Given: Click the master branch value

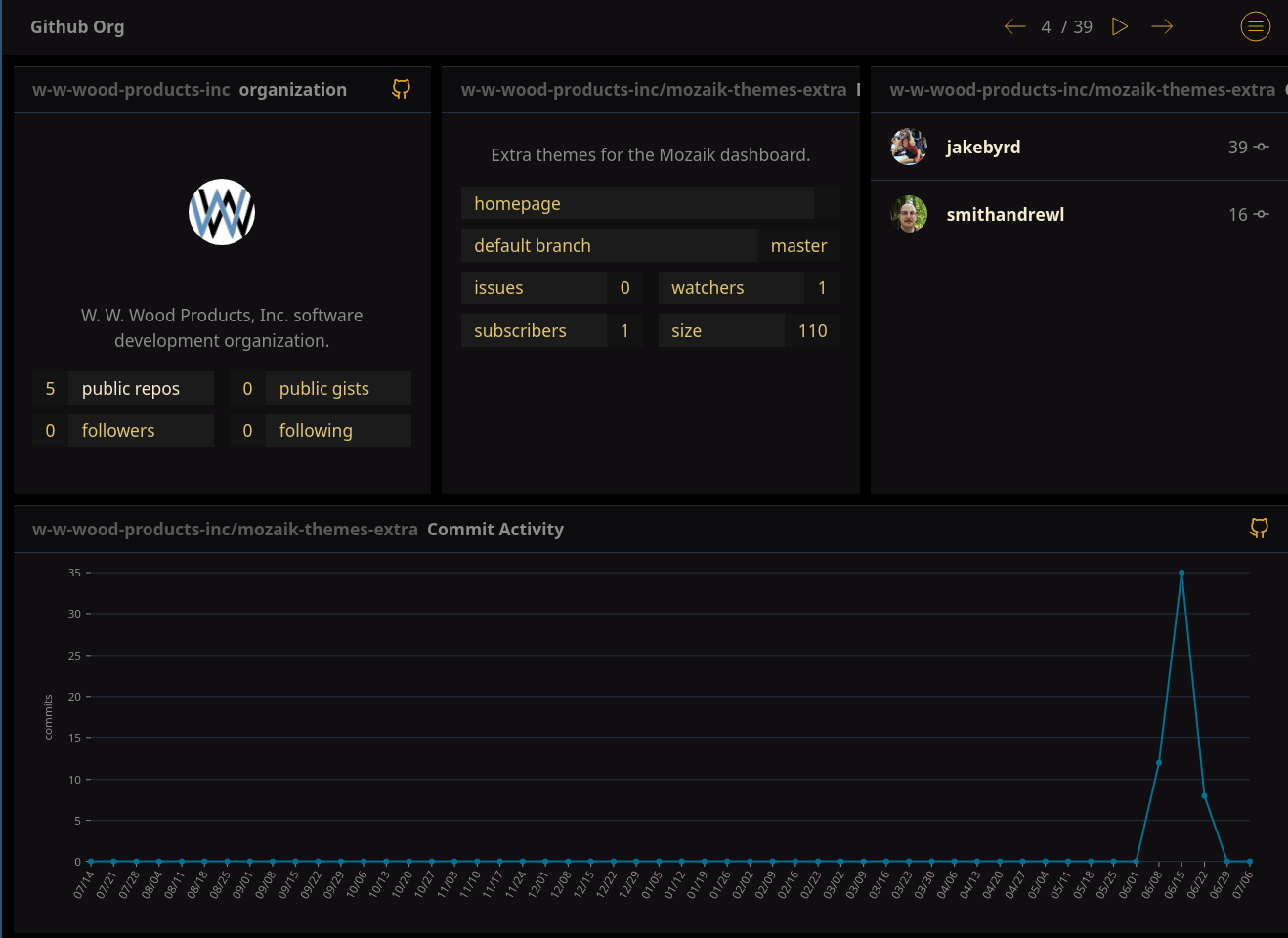Looking at the screenshot, I should tap(798, 245).
